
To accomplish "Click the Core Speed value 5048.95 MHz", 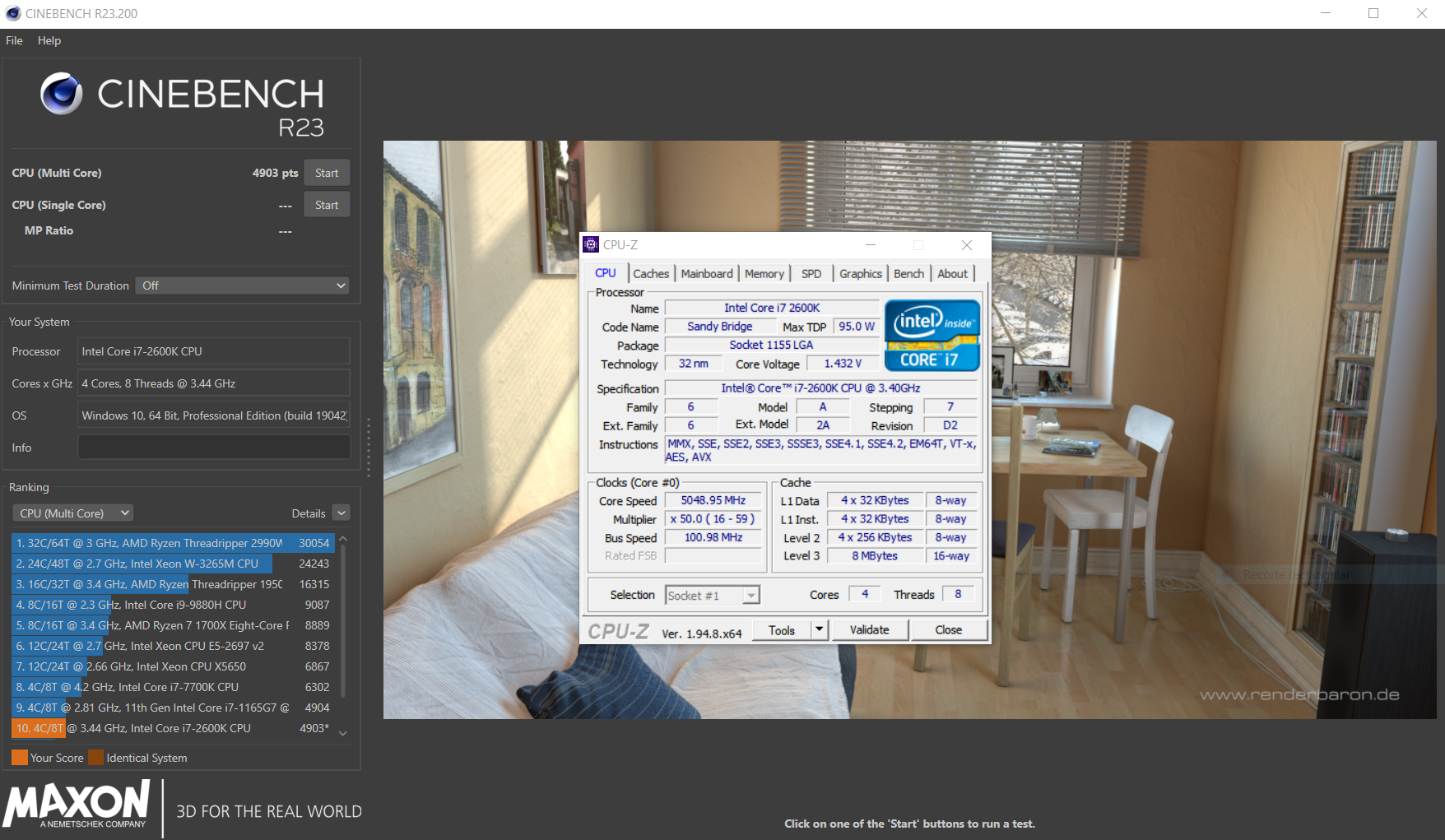I will pos(713,500).
